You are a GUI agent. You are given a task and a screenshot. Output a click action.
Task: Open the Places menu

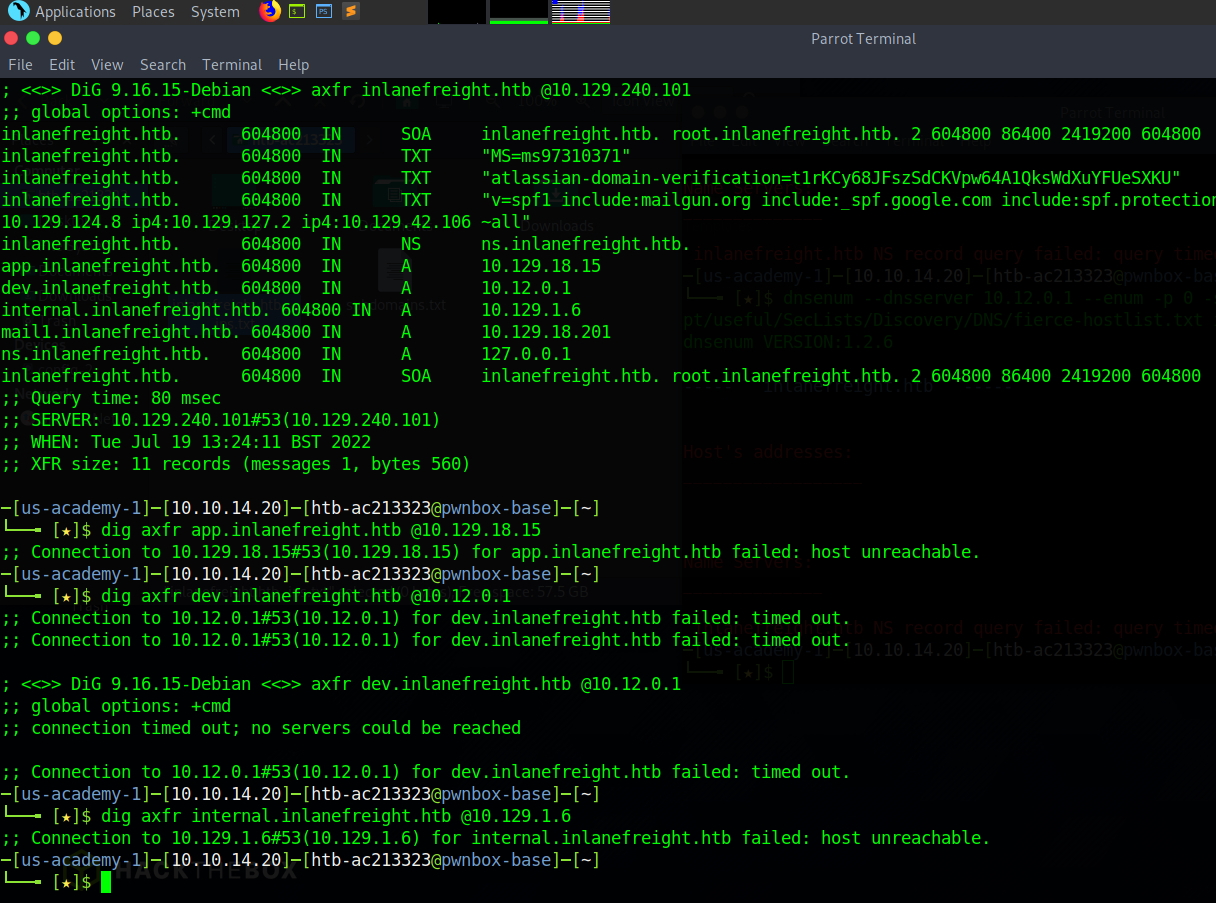(x=153, y=12)
